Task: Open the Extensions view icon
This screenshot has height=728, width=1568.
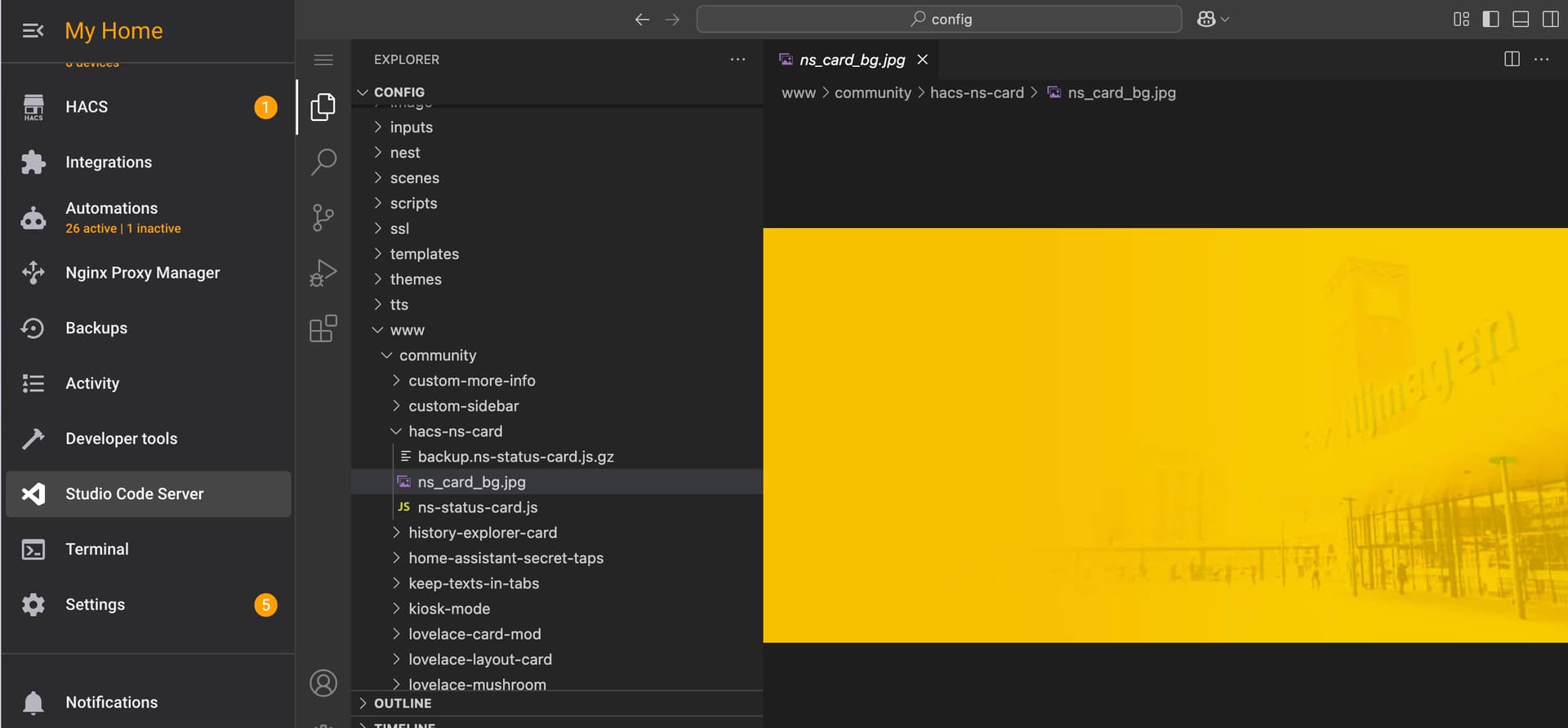Action: point(323,328)
